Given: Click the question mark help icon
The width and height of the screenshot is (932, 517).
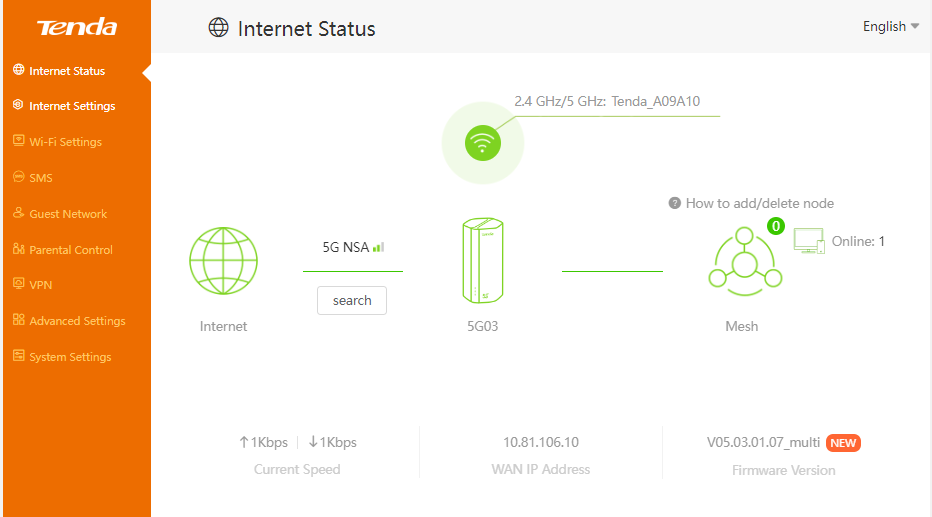Looking at the screenshot, I should pos(675,203).
